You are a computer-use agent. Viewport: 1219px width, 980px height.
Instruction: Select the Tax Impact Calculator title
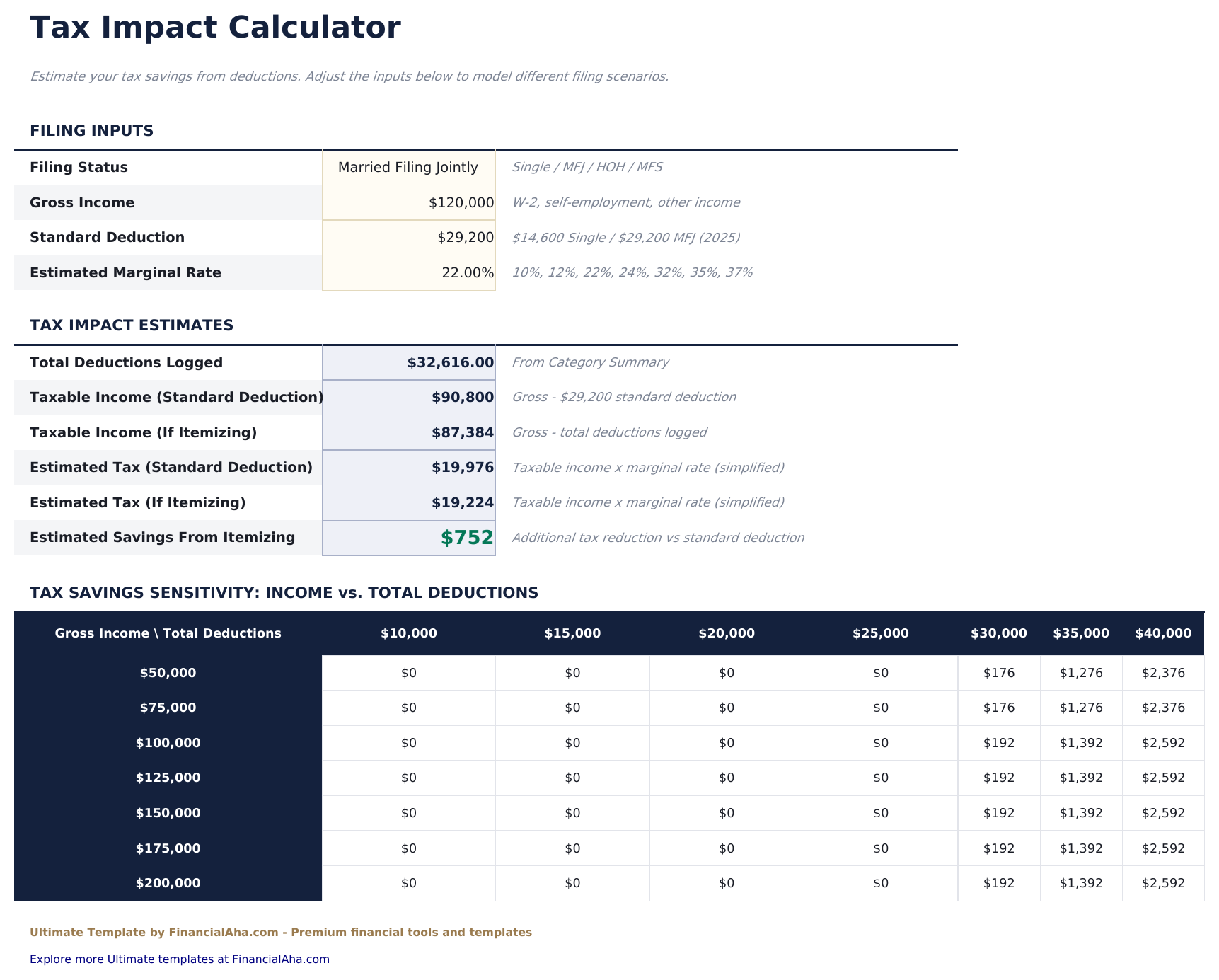pos(214,28)
